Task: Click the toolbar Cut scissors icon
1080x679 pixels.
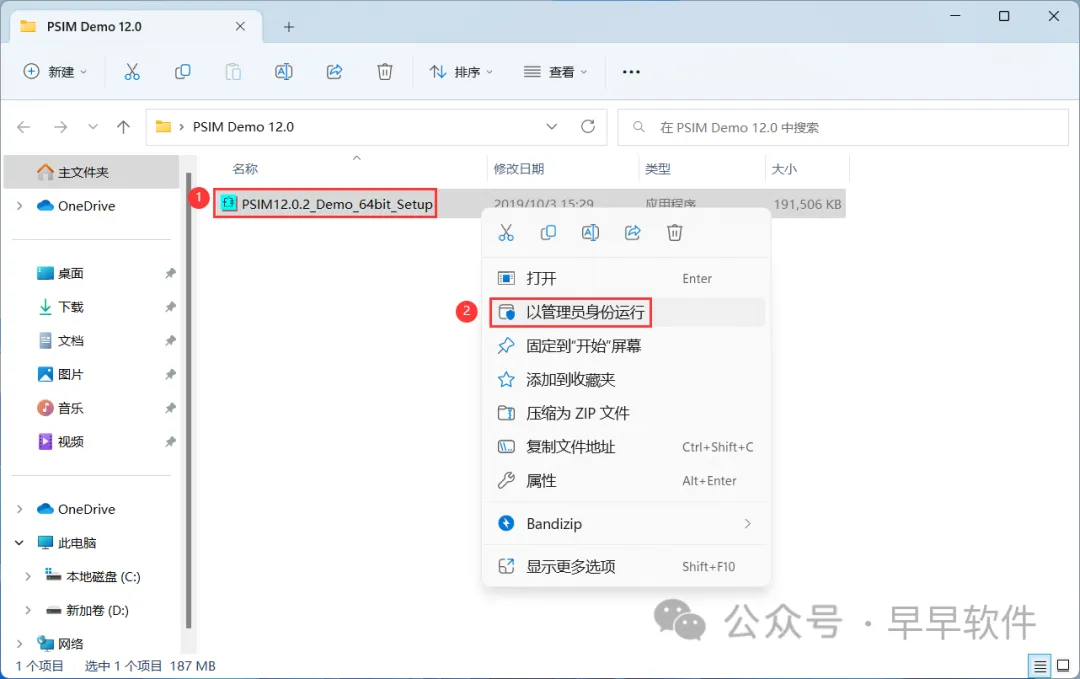Action: coord(132,72)
